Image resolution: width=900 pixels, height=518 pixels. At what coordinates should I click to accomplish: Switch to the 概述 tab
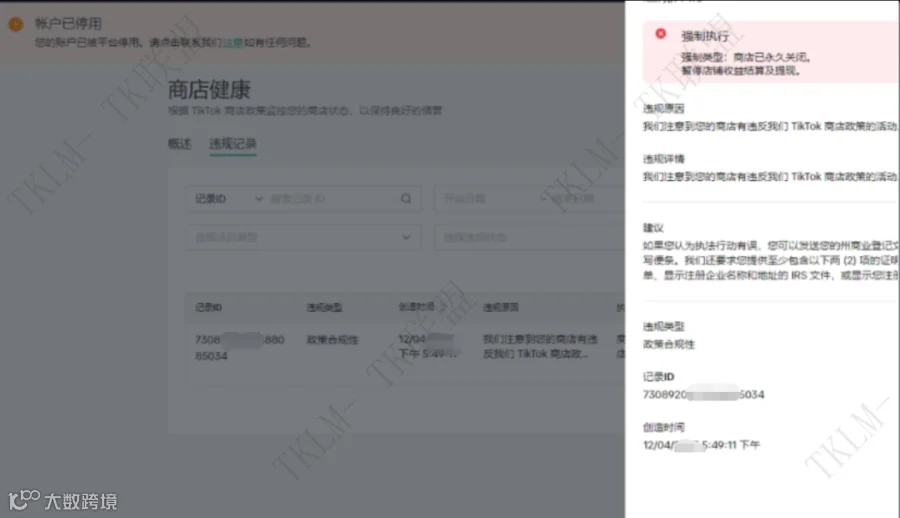pos(179,144)
